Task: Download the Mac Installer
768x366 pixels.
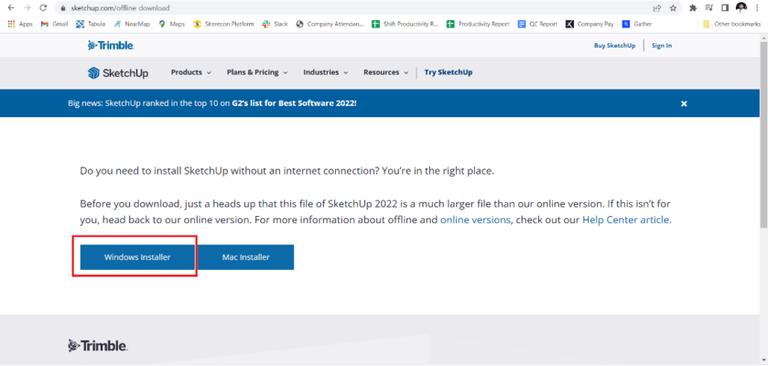Action: 245,257
